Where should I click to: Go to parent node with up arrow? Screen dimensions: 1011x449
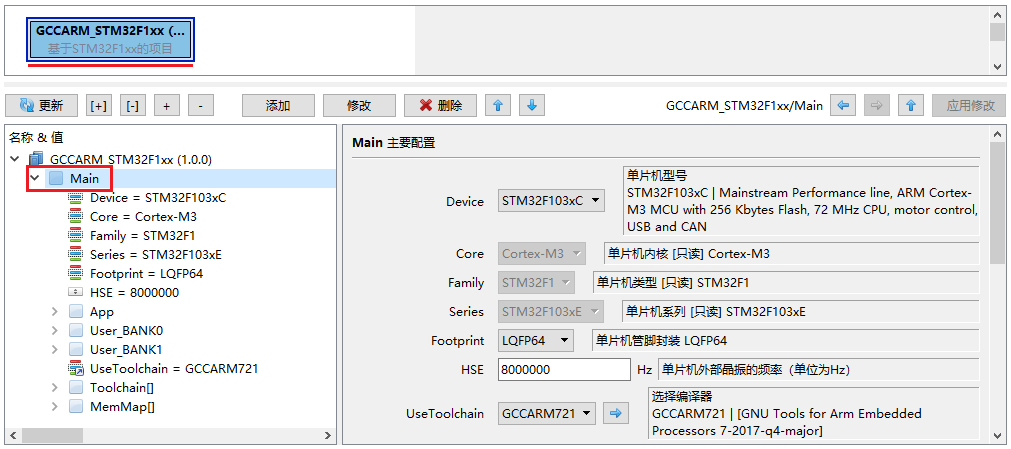coord(910,105)
